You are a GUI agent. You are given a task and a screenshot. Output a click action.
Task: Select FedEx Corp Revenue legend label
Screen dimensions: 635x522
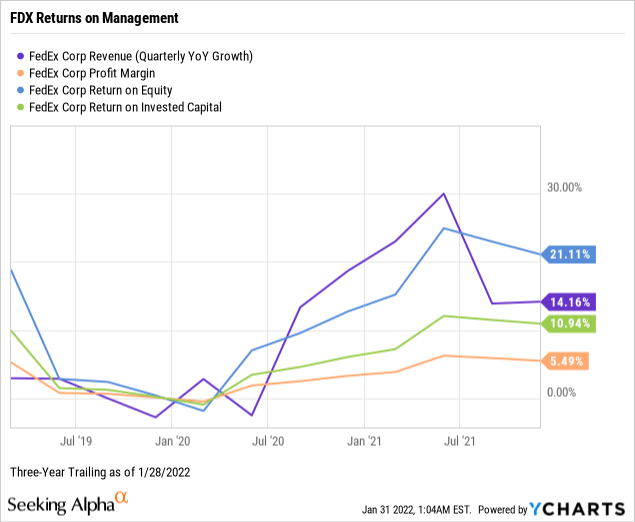141,56
